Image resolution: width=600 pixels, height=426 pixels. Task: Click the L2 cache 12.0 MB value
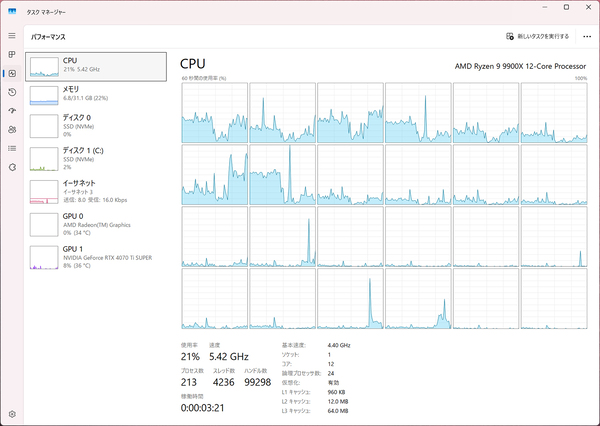coord(338,402)
